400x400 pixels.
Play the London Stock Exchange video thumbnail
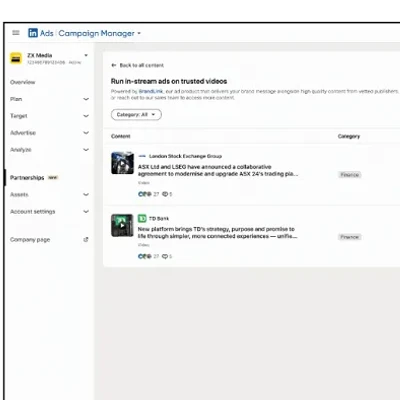click(122, 163)
